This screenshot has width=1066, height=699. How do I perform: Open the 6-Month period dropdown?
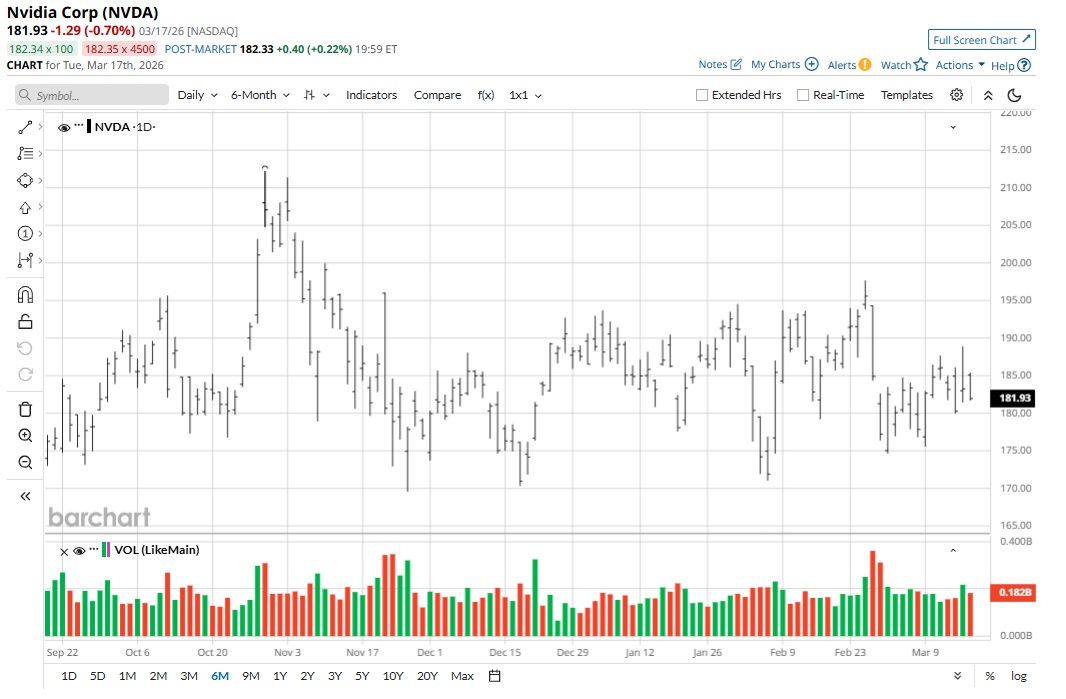(x=260, y=95)
